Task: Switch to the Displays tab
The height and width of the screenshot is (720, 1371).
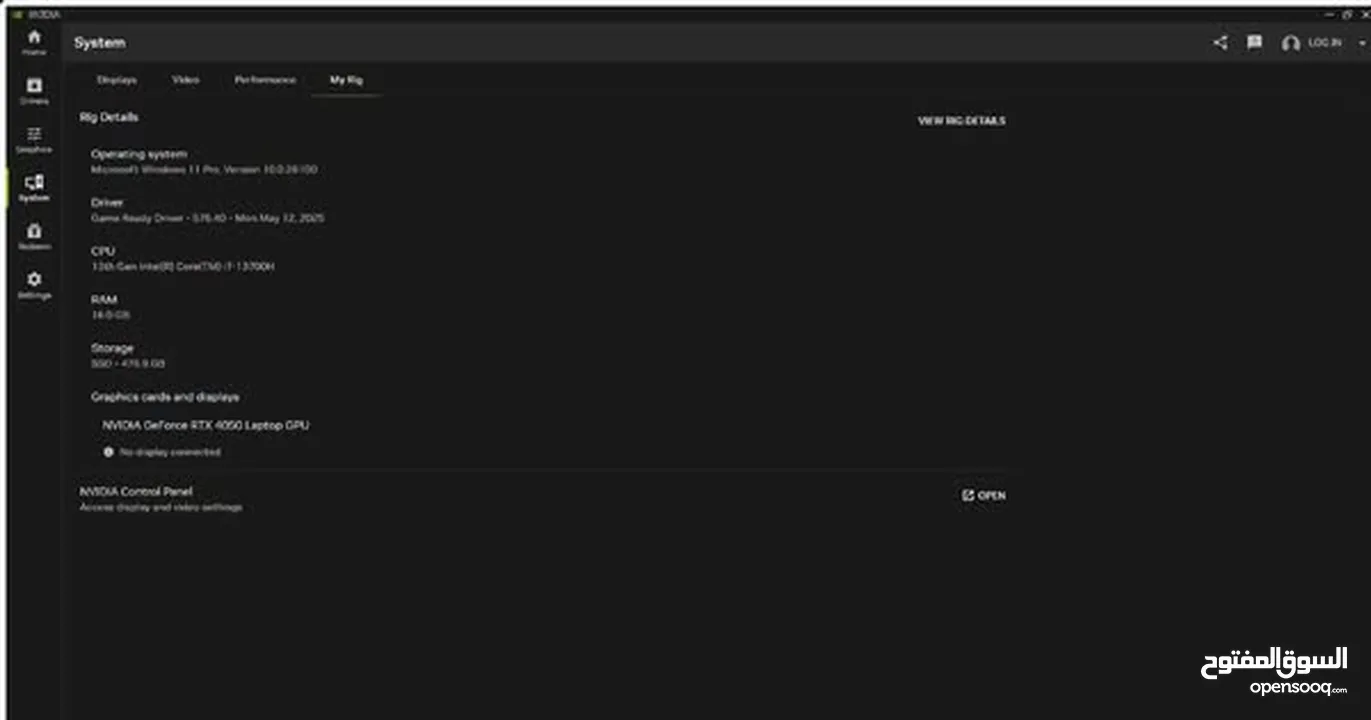Action: tap(117, 80)
